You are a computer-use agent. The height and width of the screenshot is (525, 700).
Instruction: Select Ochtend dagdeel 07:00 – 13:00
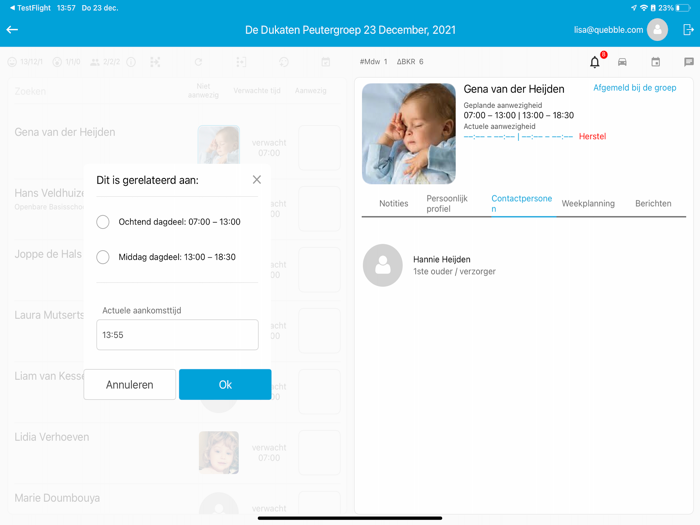[169, 222]
